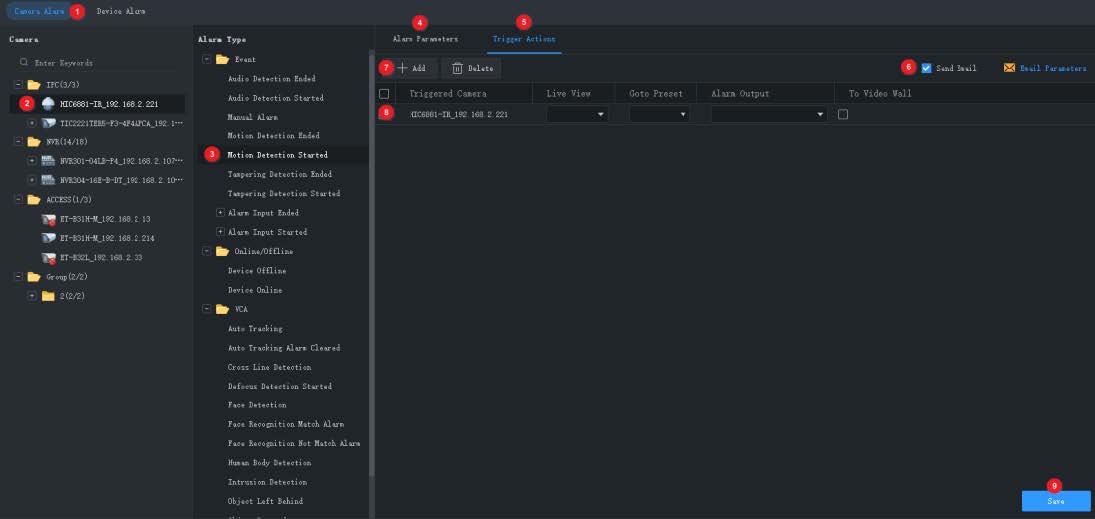Image resolution: width=1095 pixels, height=519 pixels.
Task: Click Add to add a trigger action
Action: coord(411,68)
